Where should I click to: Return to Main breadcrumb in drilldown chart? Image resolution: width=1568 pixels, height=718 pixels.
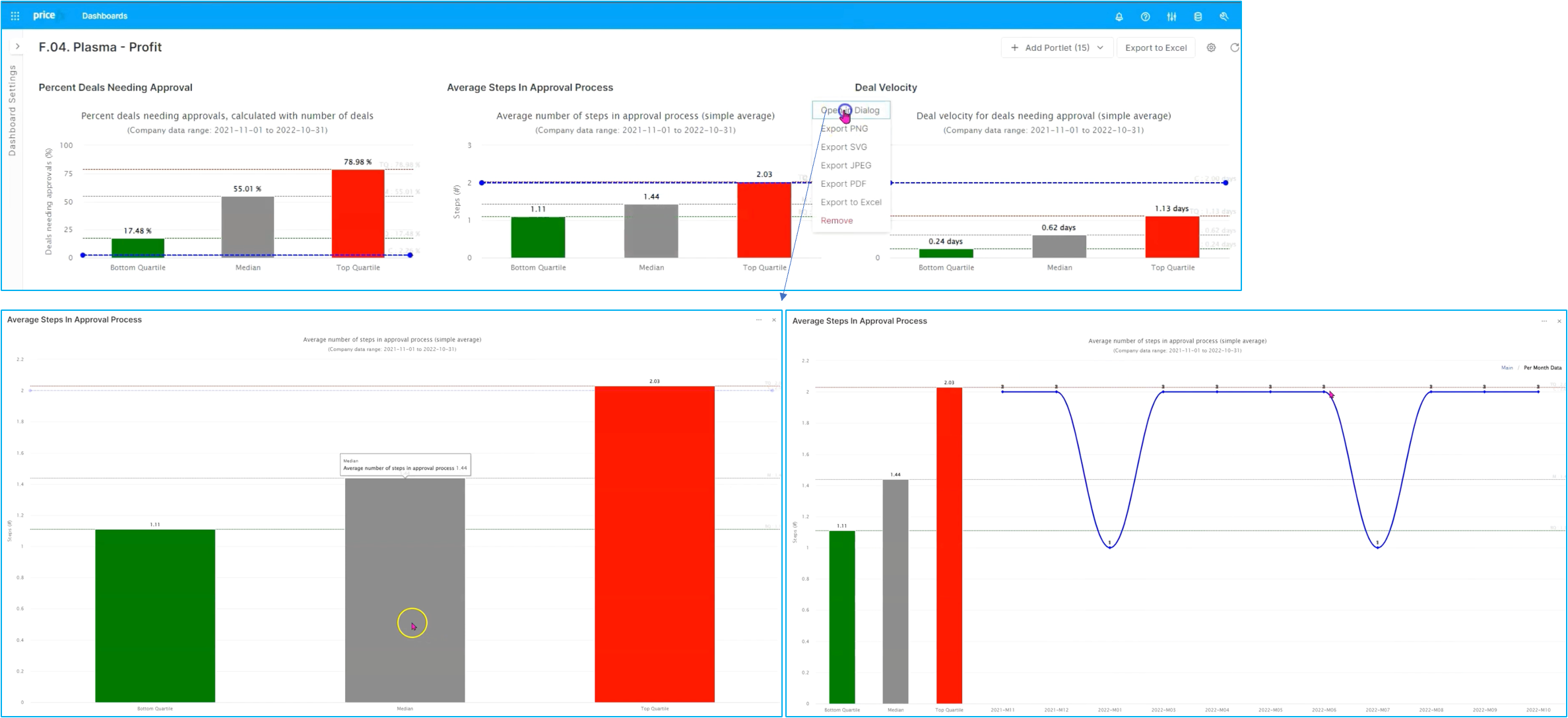(x=1507, y=368)
